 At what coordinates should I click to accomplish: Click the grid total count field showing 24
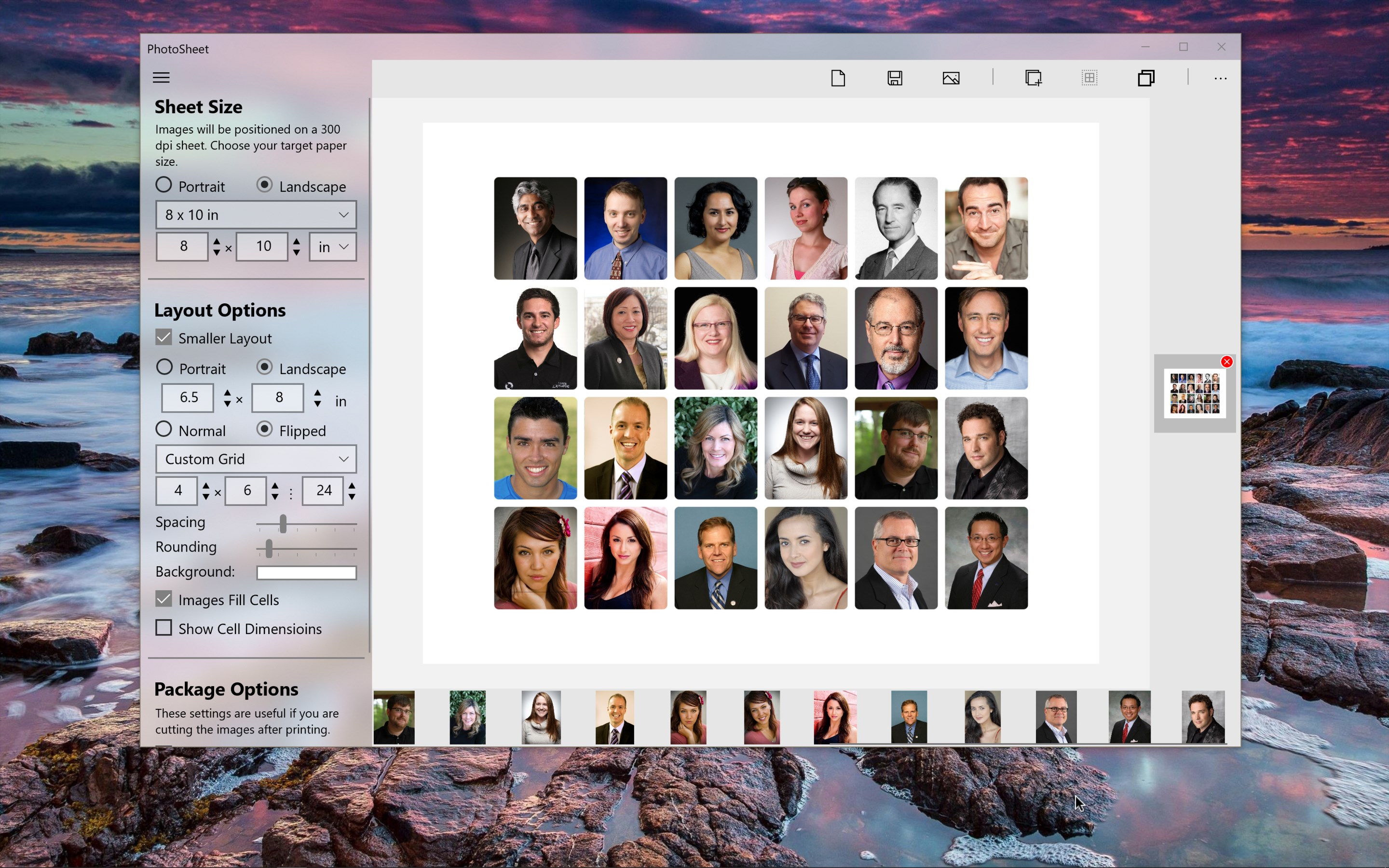point(323,490)
